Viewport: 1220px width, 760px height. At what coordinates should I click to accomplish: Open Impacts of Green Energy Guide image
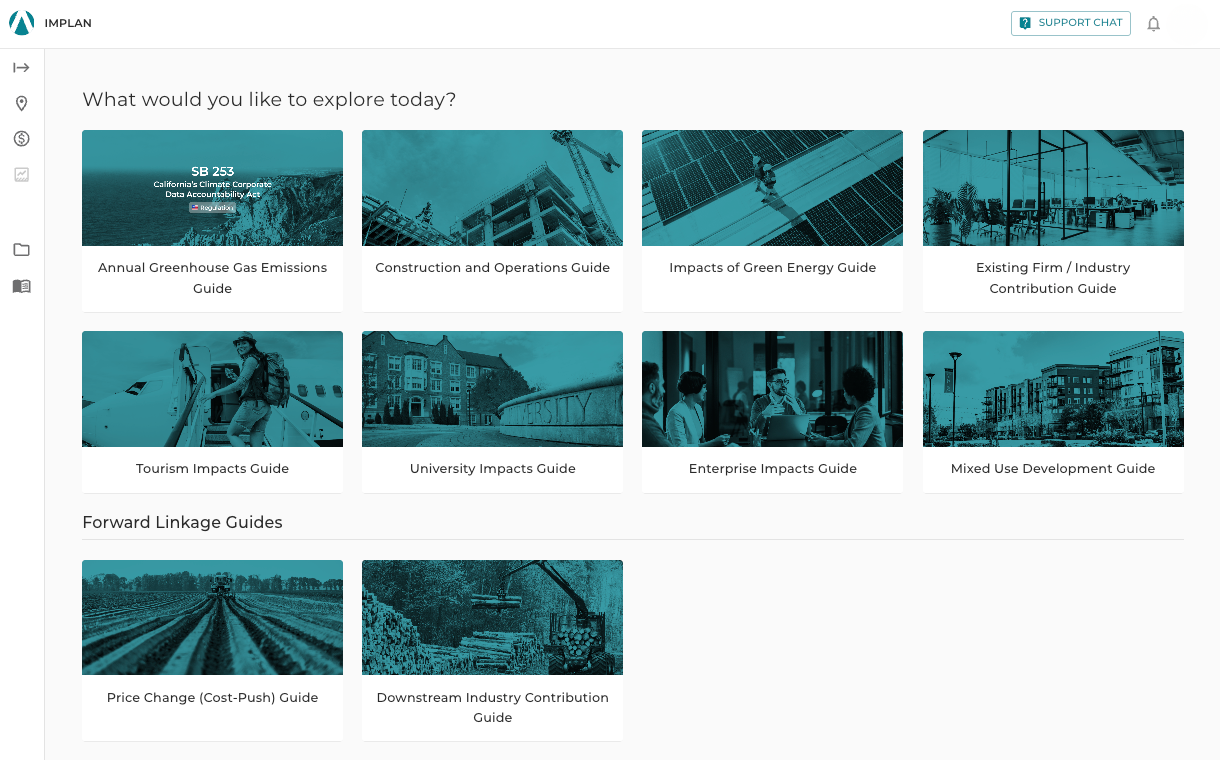(x=772, y=188)
